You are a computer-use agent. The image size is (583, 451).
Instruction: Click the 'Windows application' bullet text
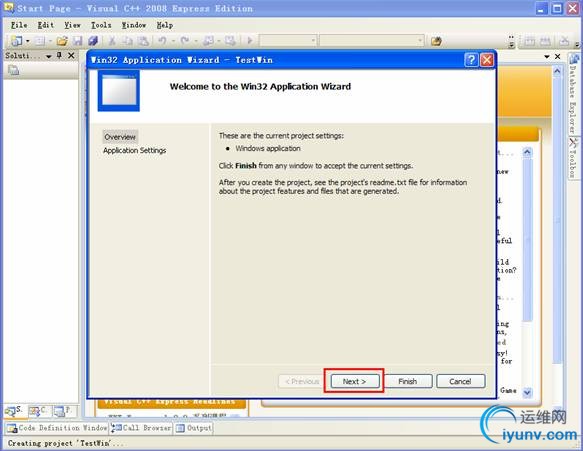pos(268,148)
